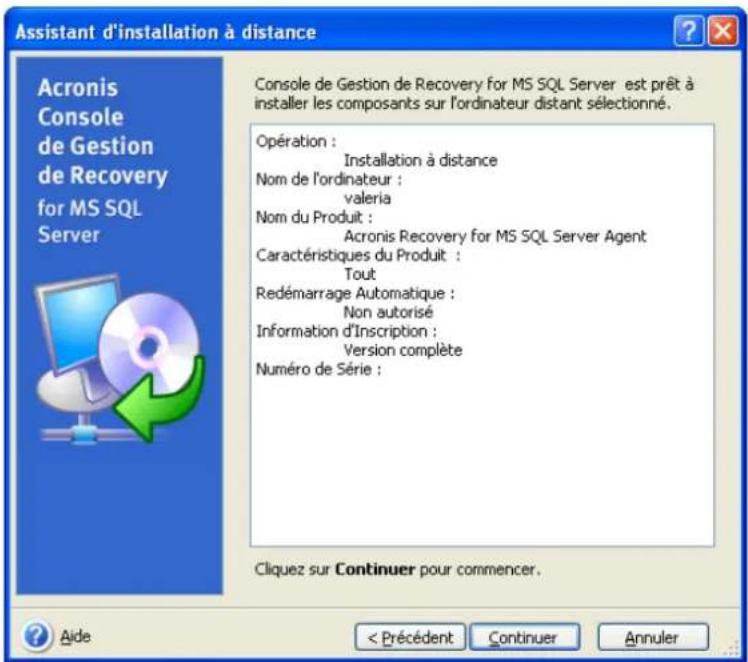Screen dimensions: 748x662
Task: Select the 'Non autorisé' value
Action: point(388,312)
